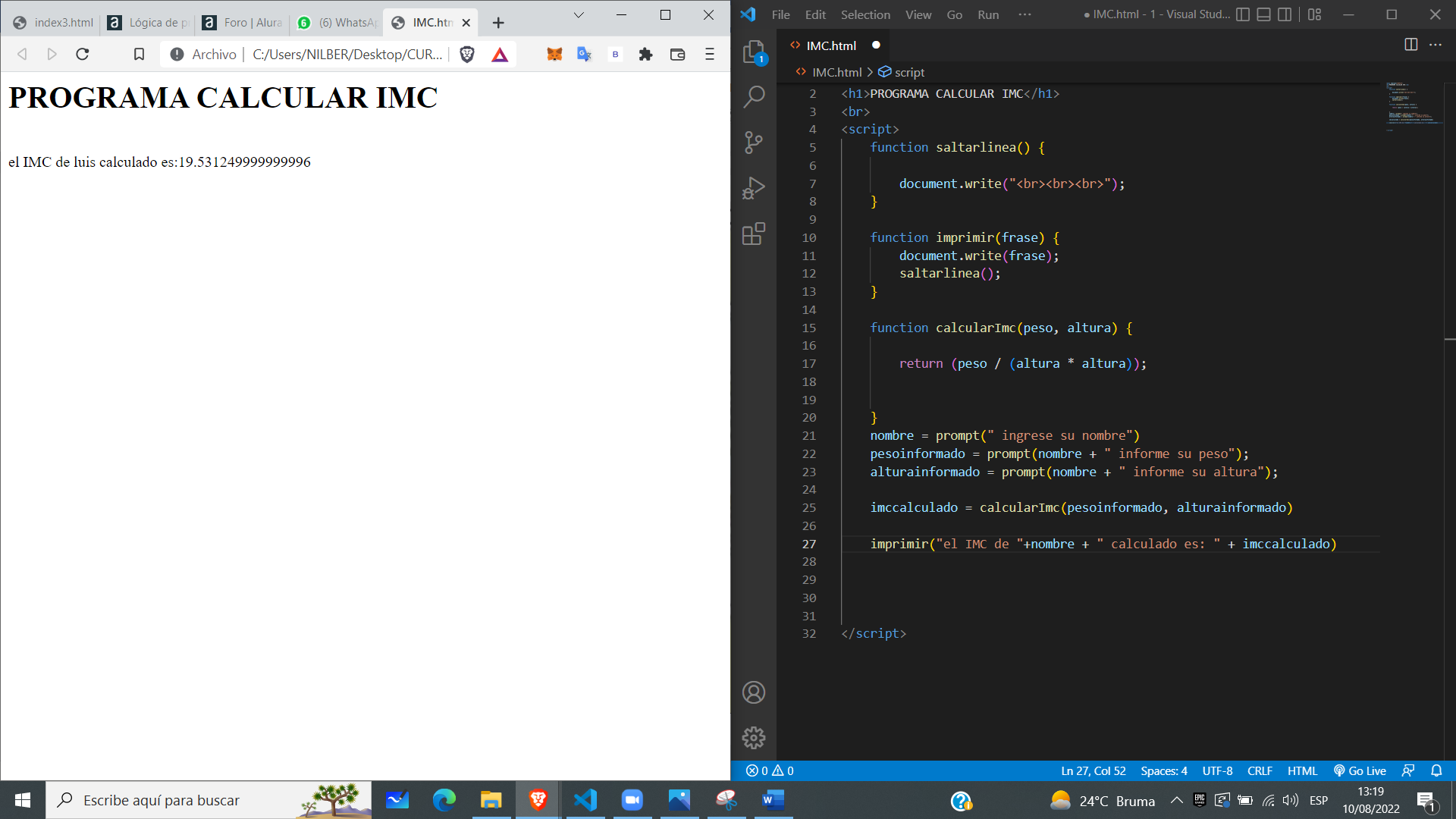Toggle the primary side bar layout

(x=1243, y=14)
